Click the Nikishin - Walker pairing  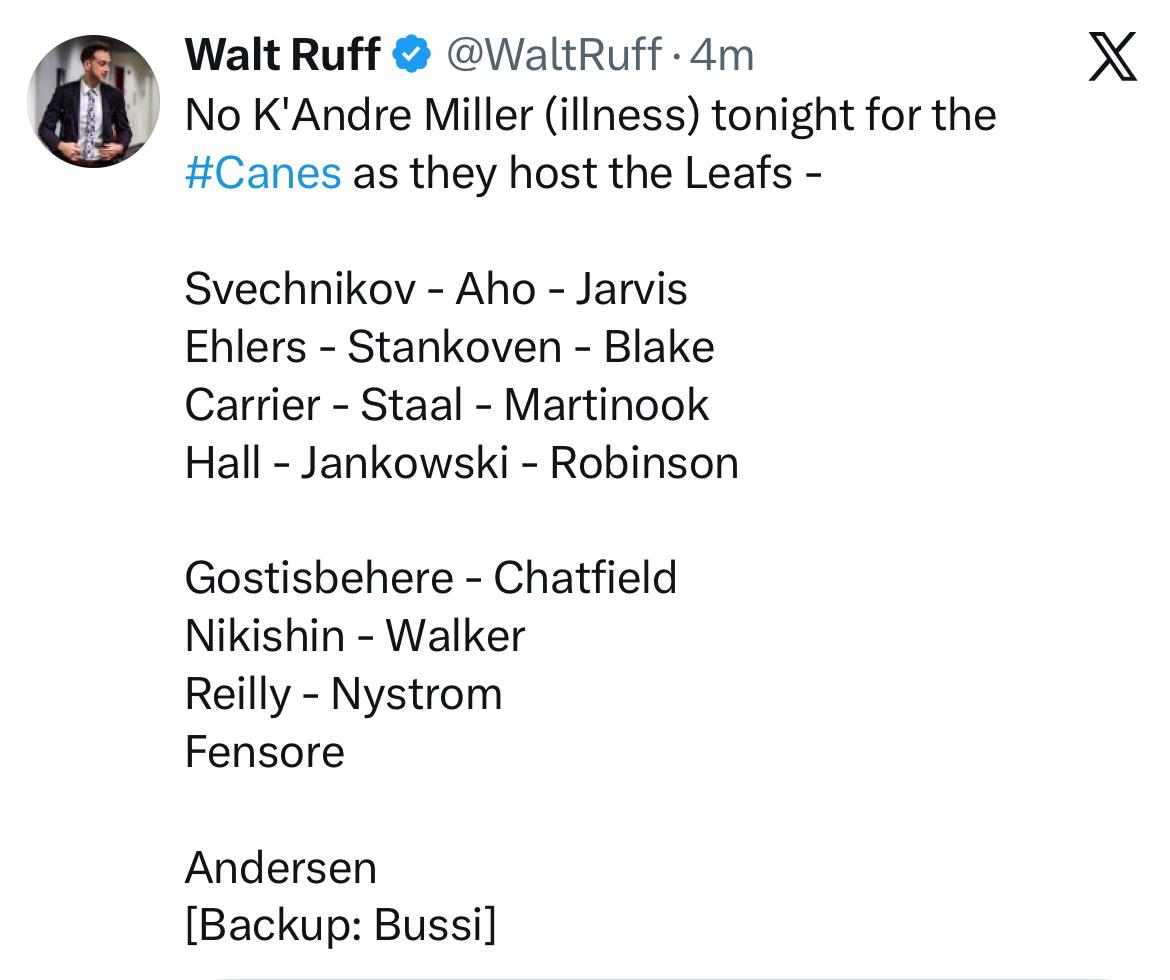tap(355, 636)
